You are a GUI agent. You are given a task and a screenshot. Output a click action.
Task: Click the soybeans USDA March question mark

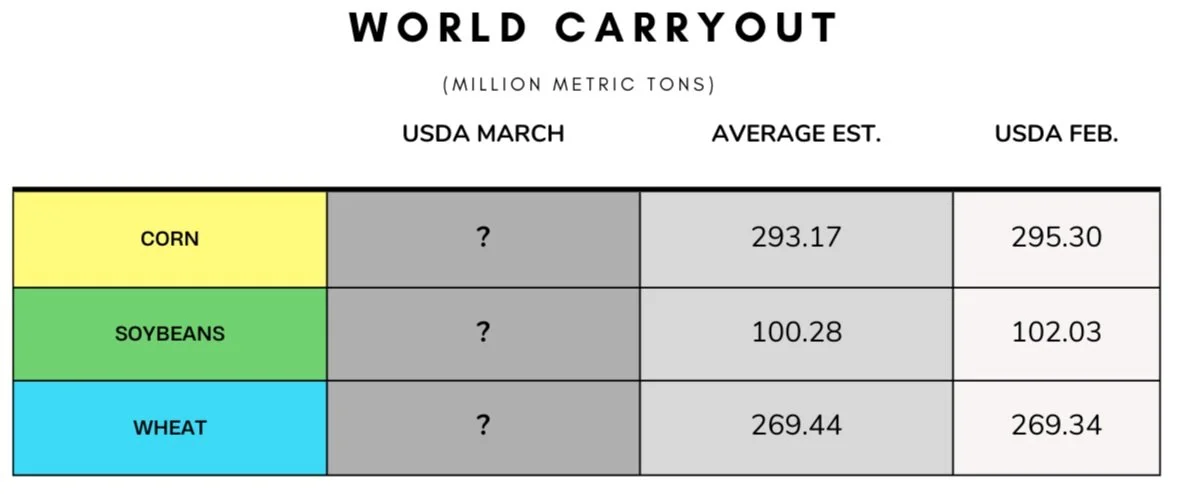[483, 332]
